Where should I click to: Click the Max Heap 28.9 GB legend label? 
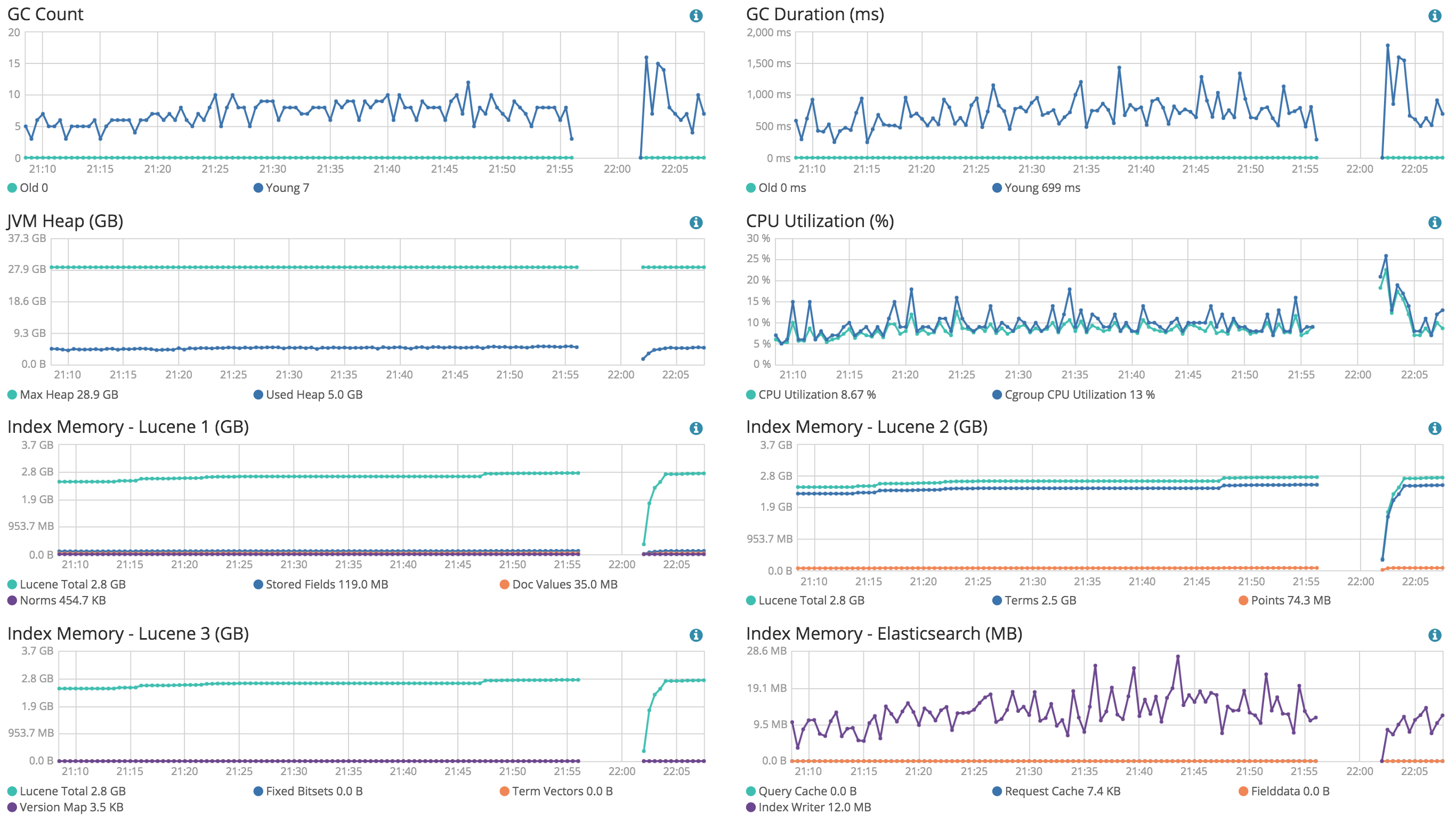(69, 394)
